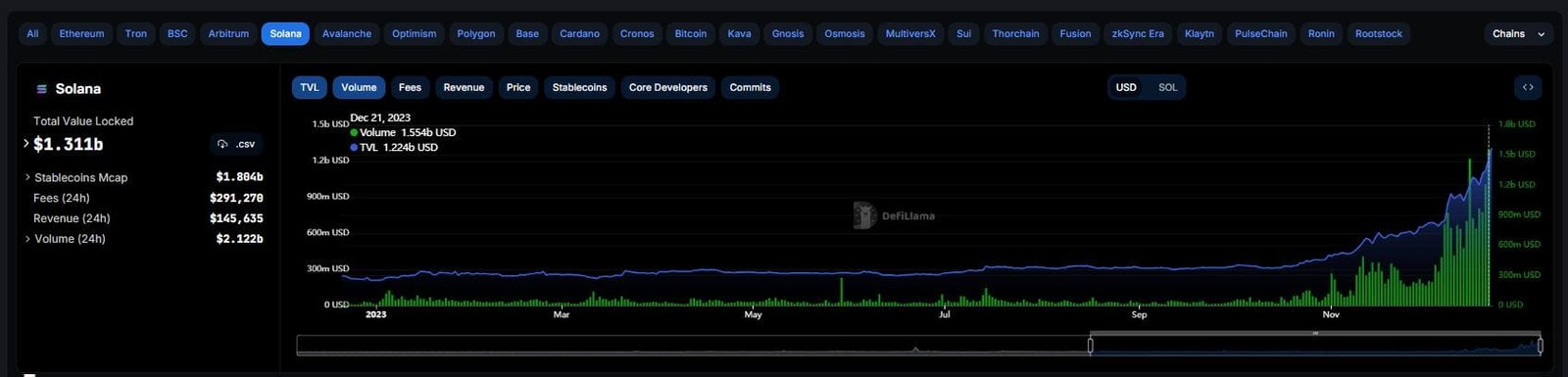Click the selected window of the range slider
The width and height of the screenshot is (1568, 377).
(1315, 346)
